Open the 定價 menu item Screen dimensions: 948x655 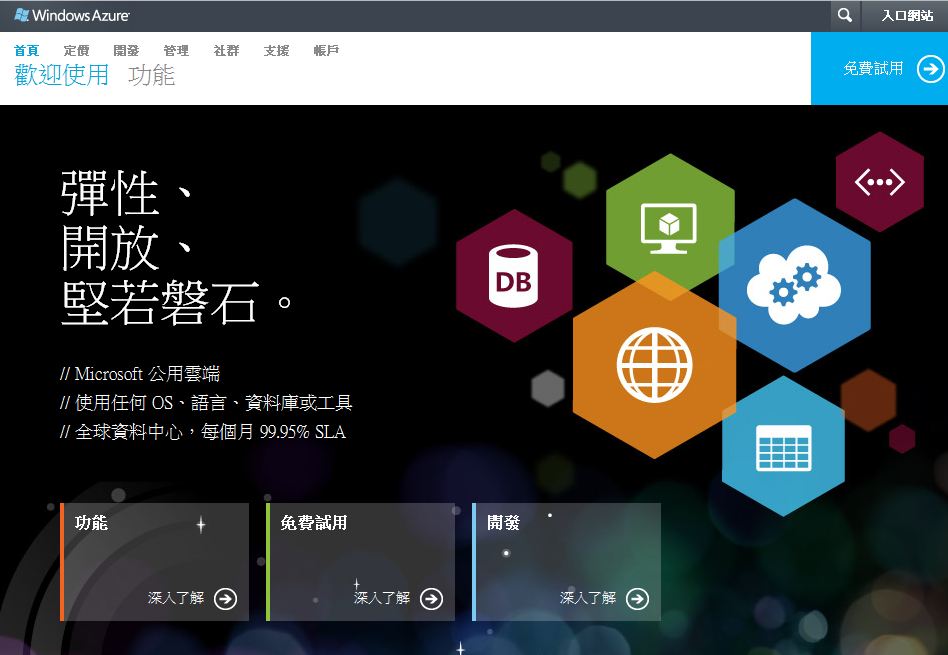76,50
